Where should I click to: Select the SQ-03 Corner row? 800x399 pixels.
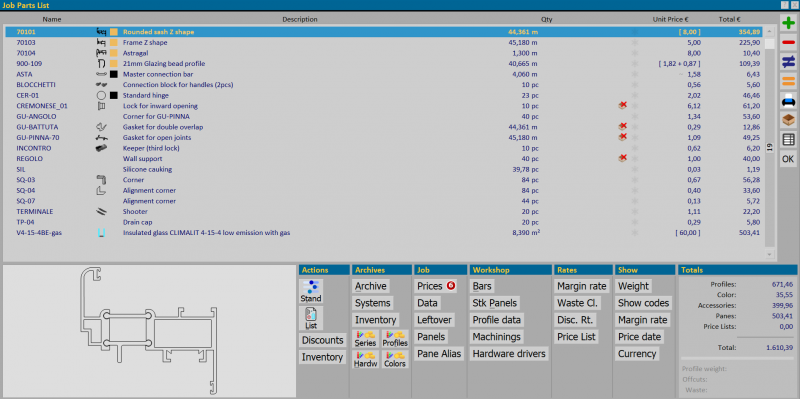[x=385, y=180]
